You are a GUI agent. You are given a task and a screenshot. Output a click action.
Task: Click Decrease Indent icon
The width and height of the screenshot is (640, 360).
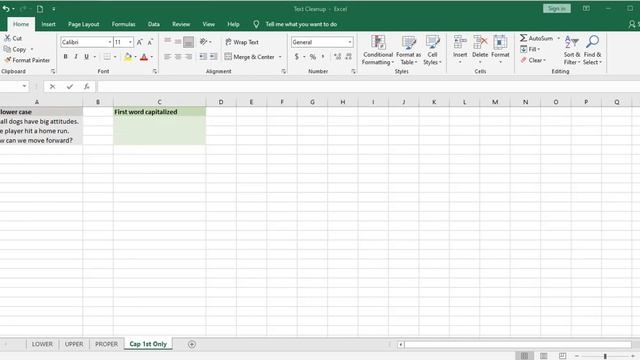tap(203, 57)
